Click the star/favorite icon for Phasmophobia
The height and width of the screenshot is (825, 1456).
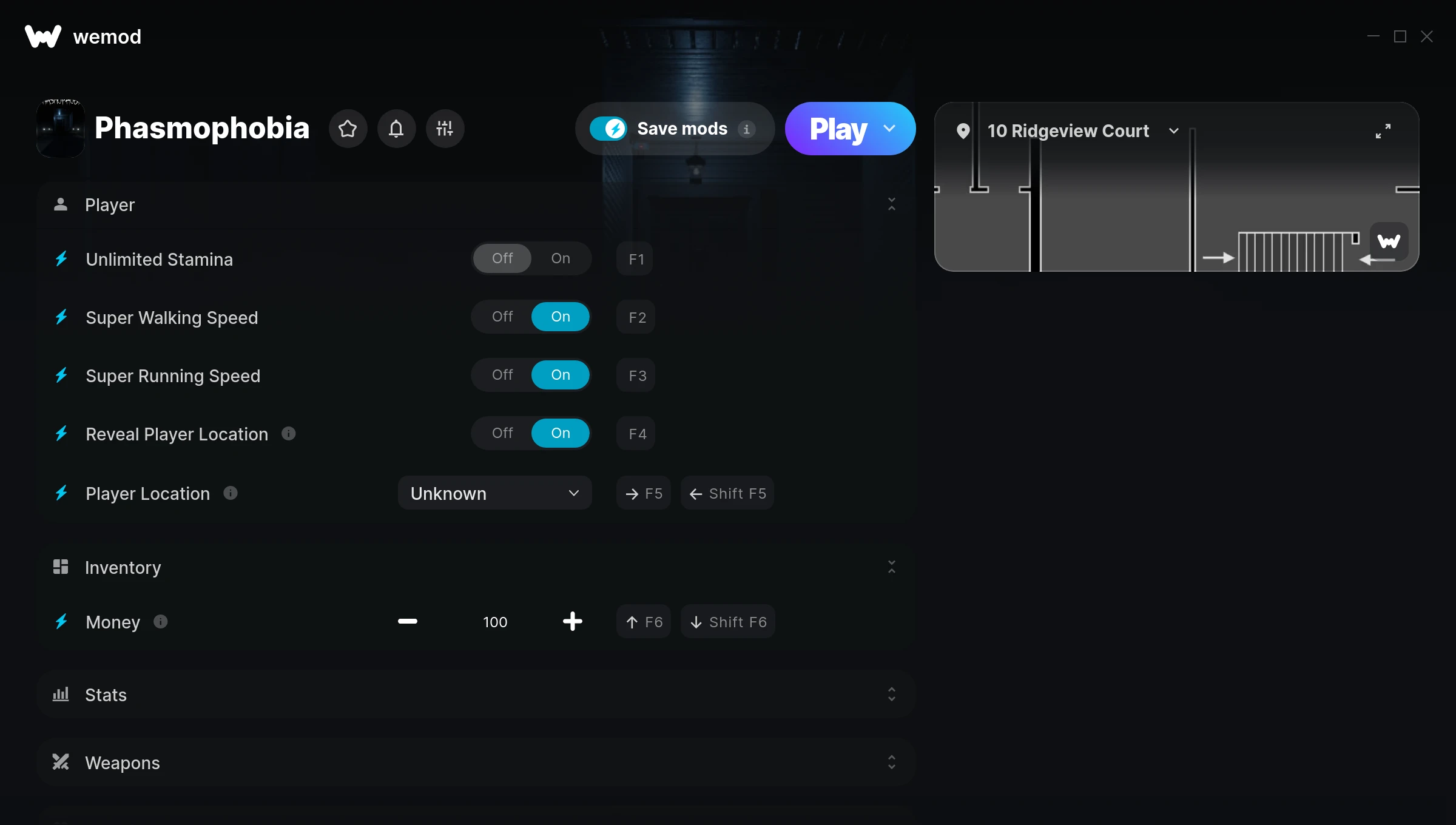coord(348,128)
